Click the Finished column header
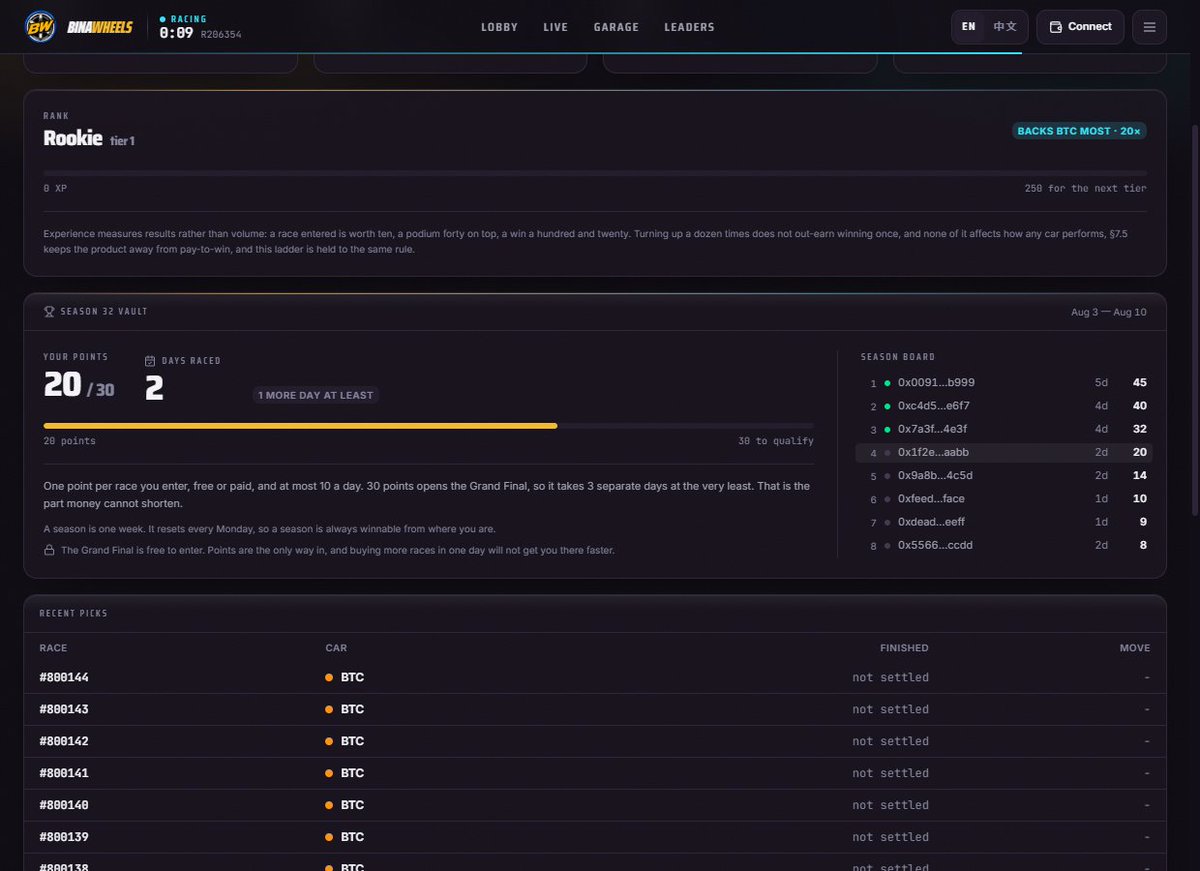 904,648
